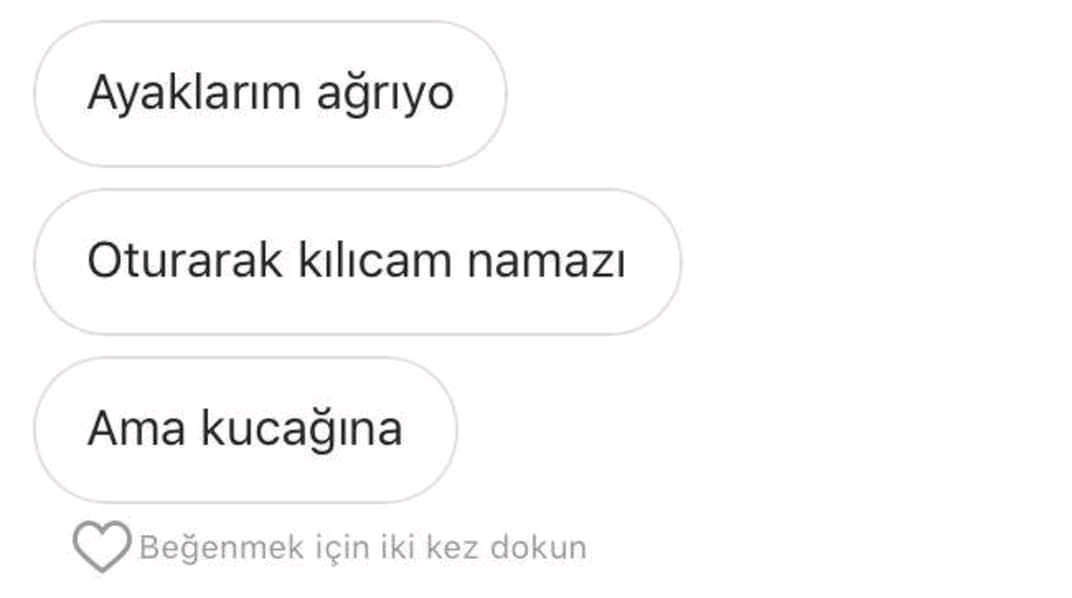Click the word "Beğenmek" beside the heart
The width and height of the screenshot is (1072, 598).
pyautogui.click(x=222, y=547)
